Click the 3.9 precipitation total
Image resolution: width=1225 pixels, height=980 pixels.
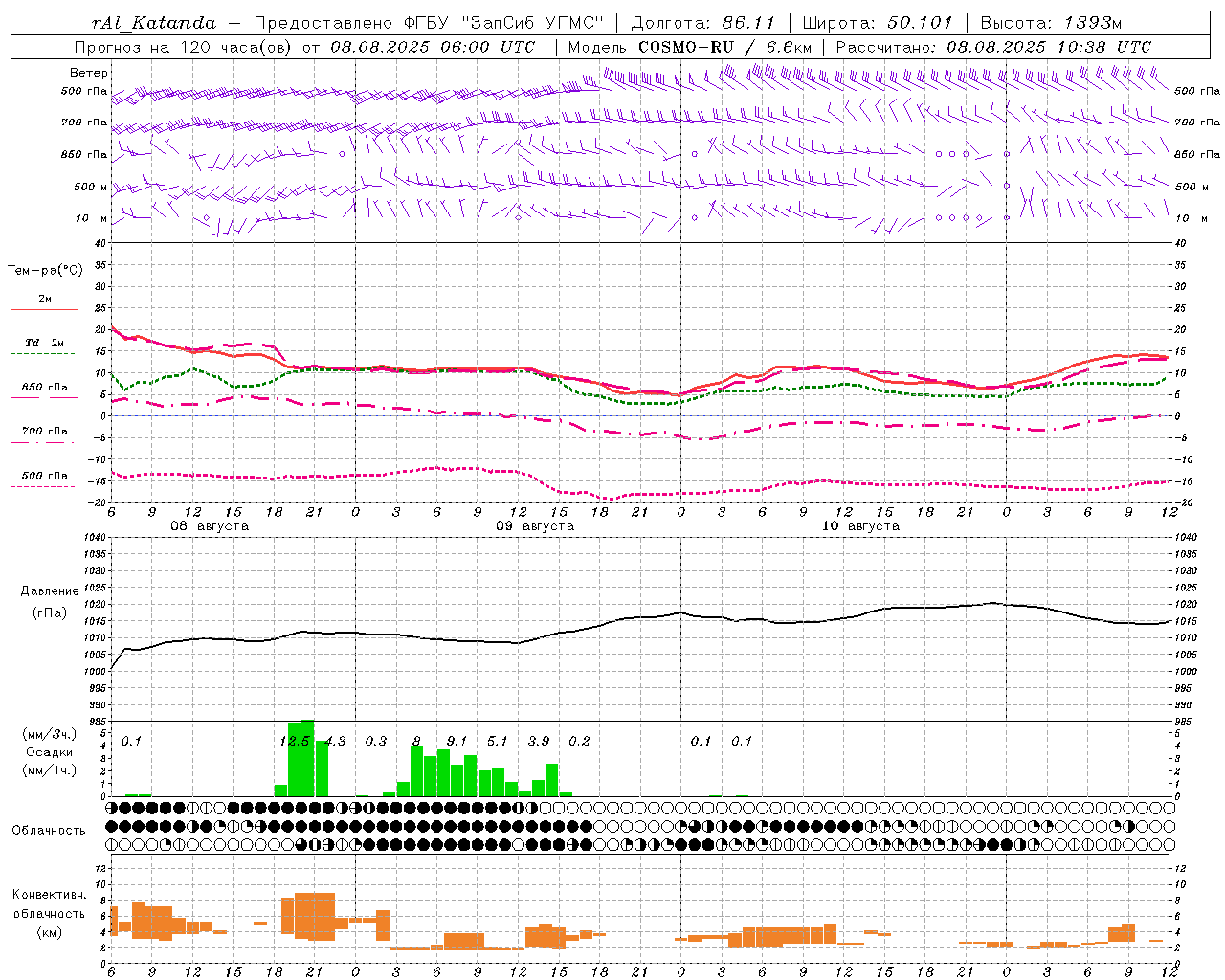pos(539,741)
